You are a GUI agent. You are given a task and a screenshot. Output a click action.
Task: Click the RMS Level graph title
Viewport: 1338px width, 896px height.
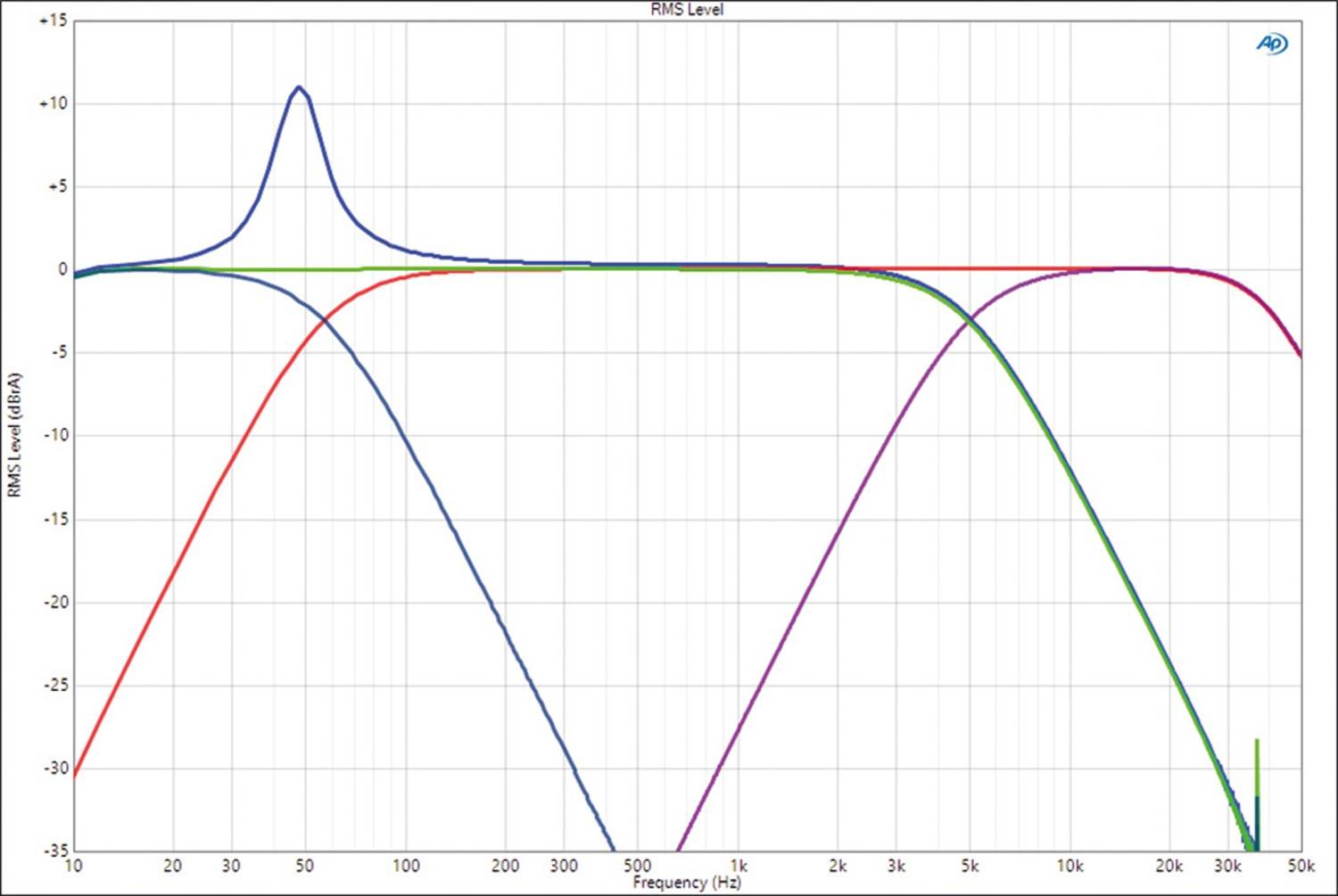687,10
